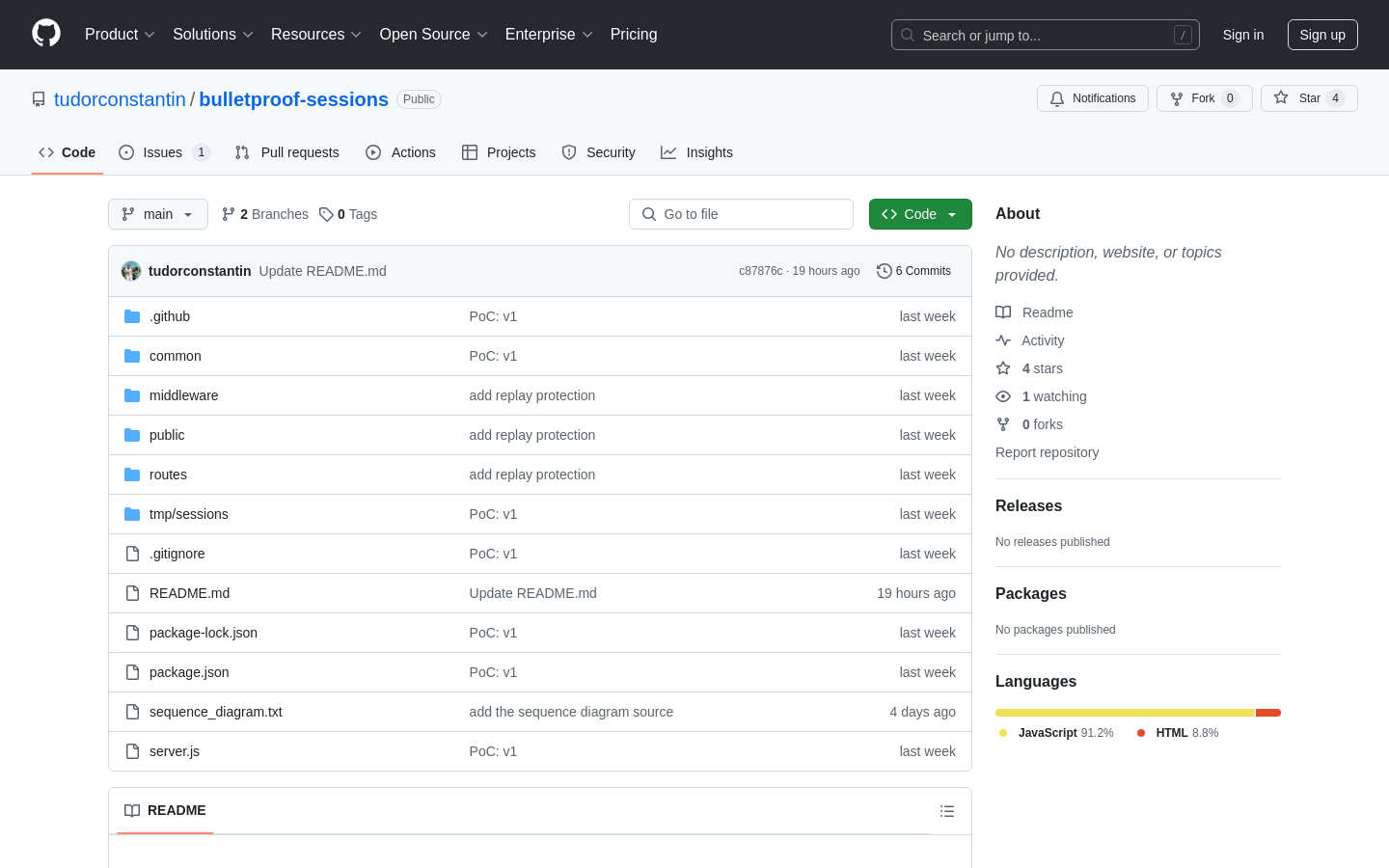The width and height of the screenshot is (1389, 868).
Task: Expand the Resources menu
Action: point(316,34)
